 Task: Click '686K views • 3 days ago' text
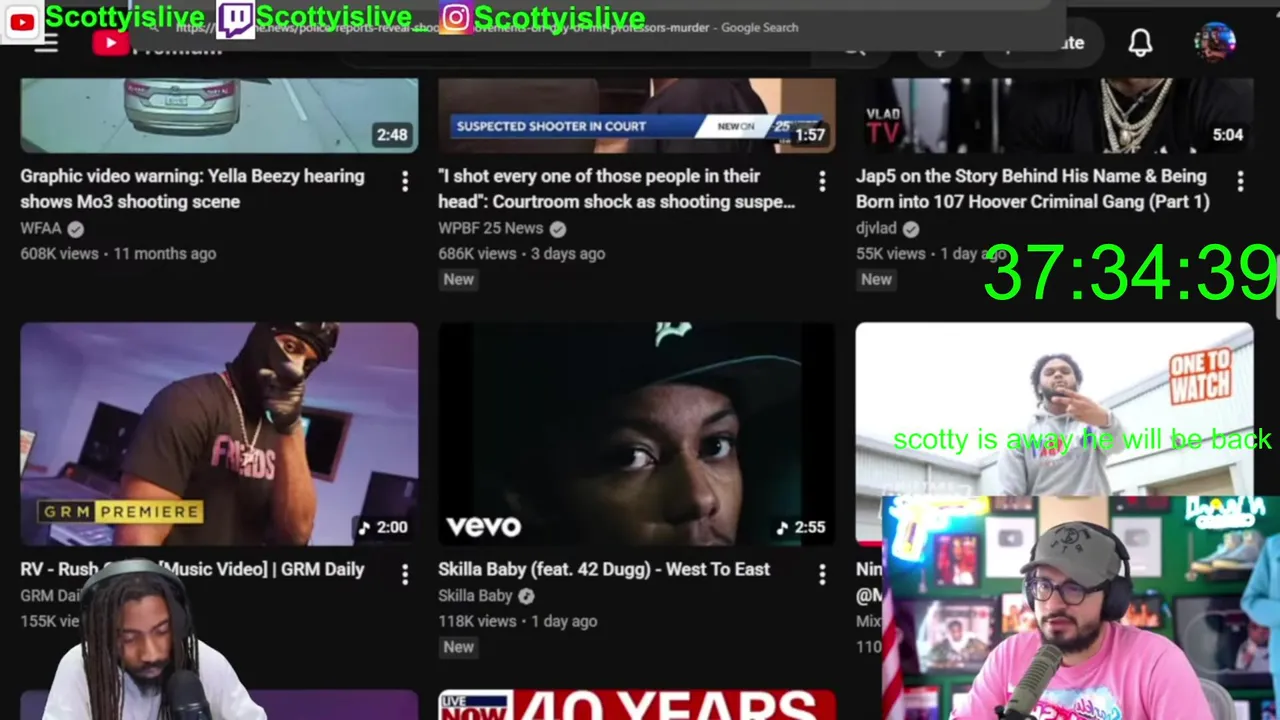pyautogui.click(x=521, y=254)
